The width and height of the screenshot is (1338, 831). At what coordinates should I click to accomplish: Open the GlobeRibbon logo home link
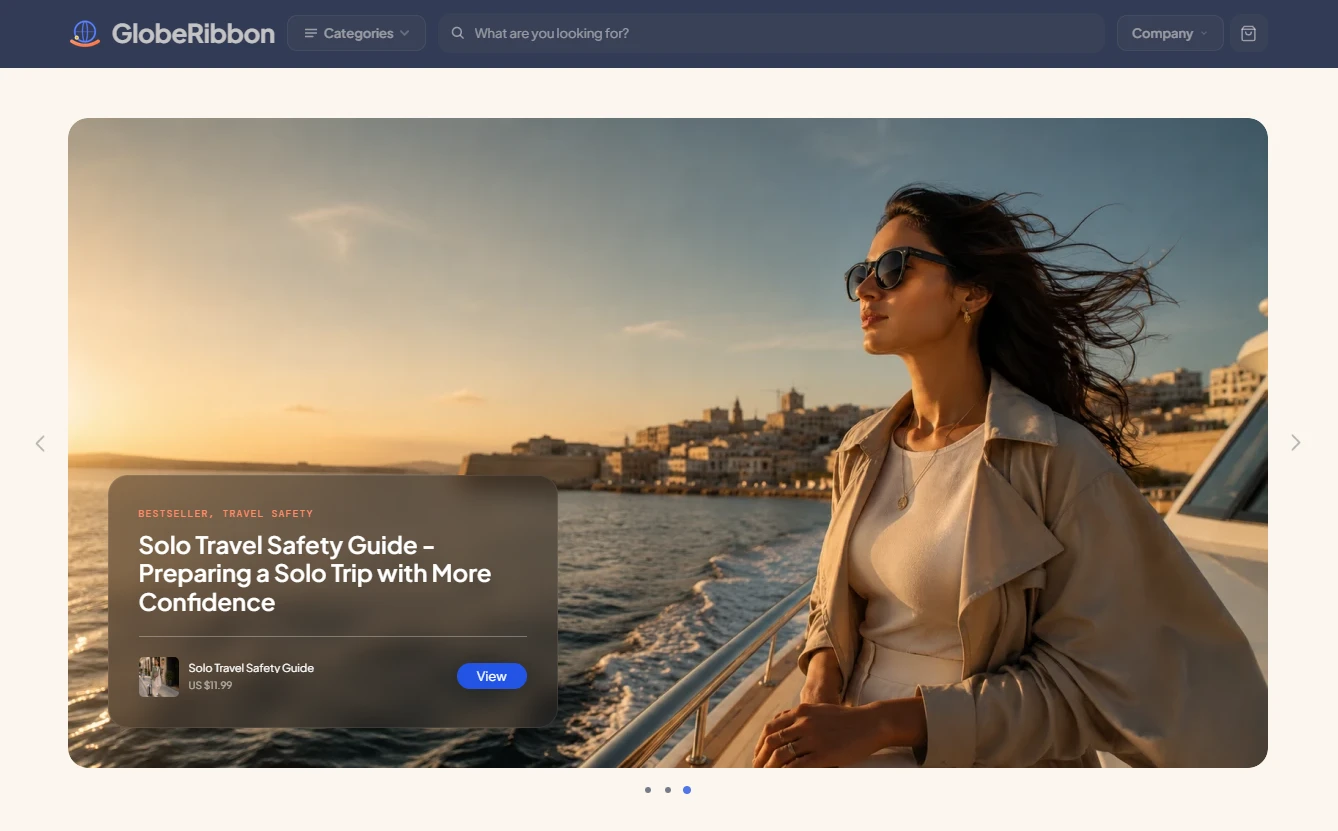click(x=172, y=33)
